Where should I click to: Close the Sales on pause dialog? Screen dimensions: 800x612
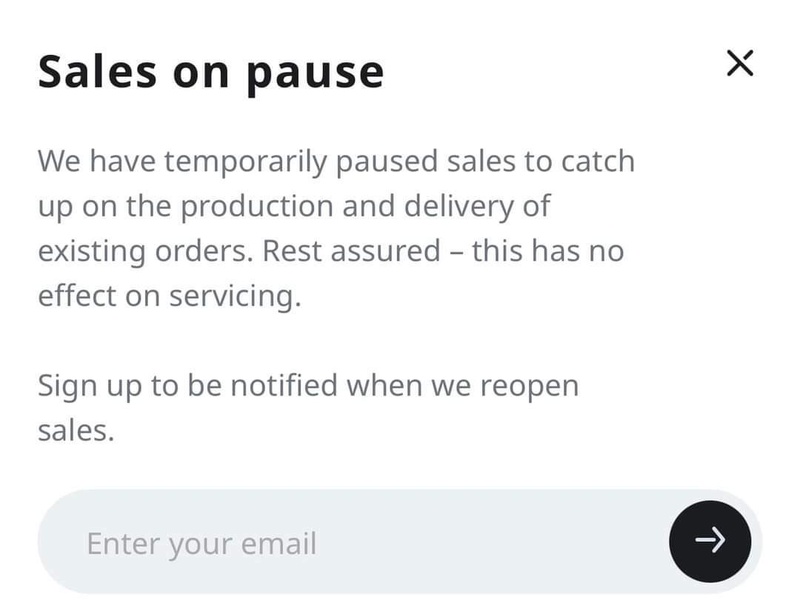coord(740,63)
